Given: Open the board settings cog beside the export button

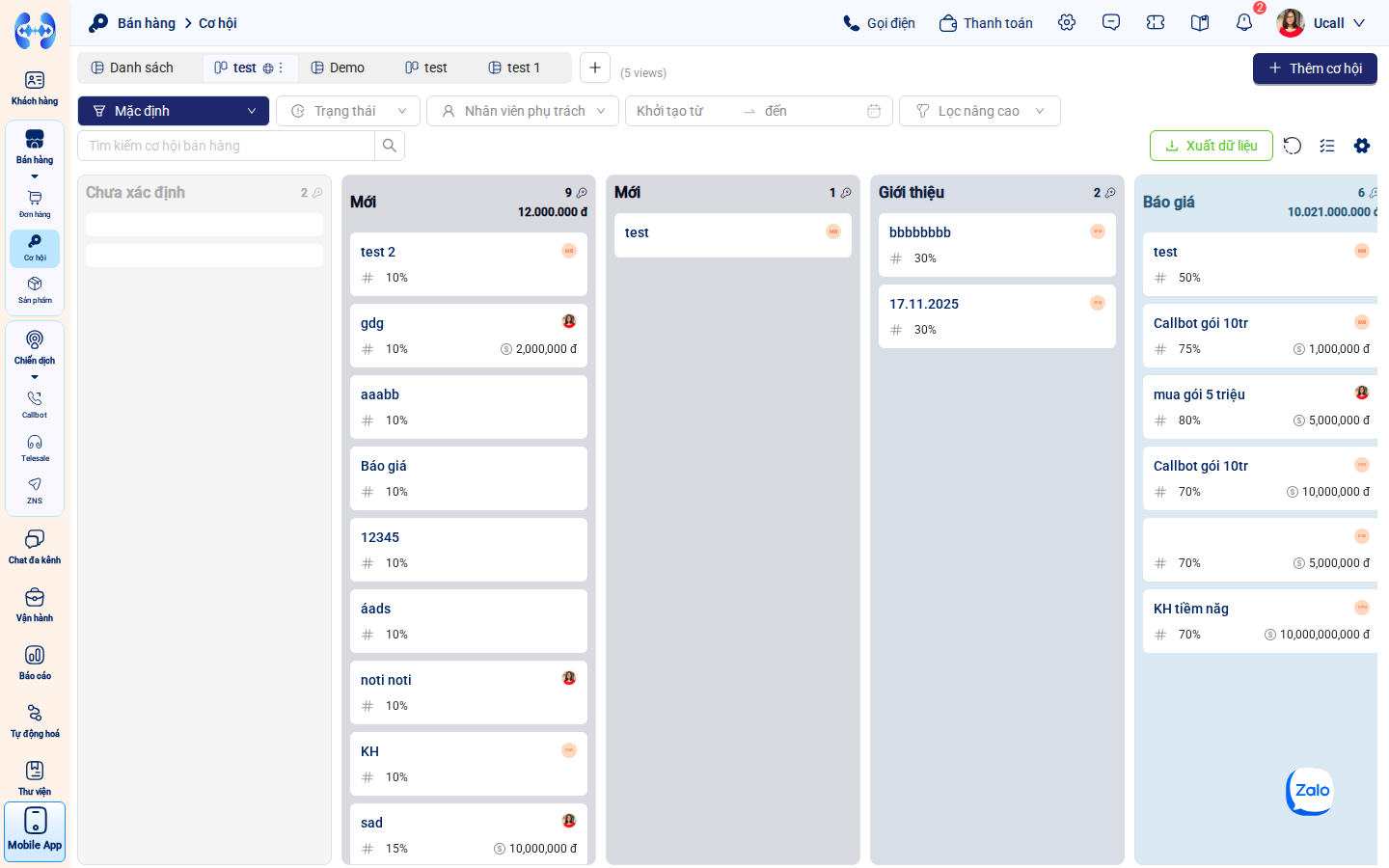Looking at the screenshot, I should 1362,146.
